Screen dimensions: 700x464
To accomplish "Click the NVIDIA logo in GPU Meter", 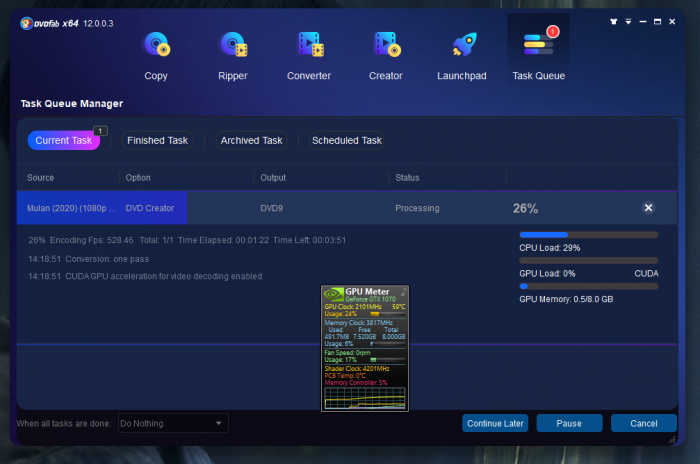I will [x=332, y=294].
